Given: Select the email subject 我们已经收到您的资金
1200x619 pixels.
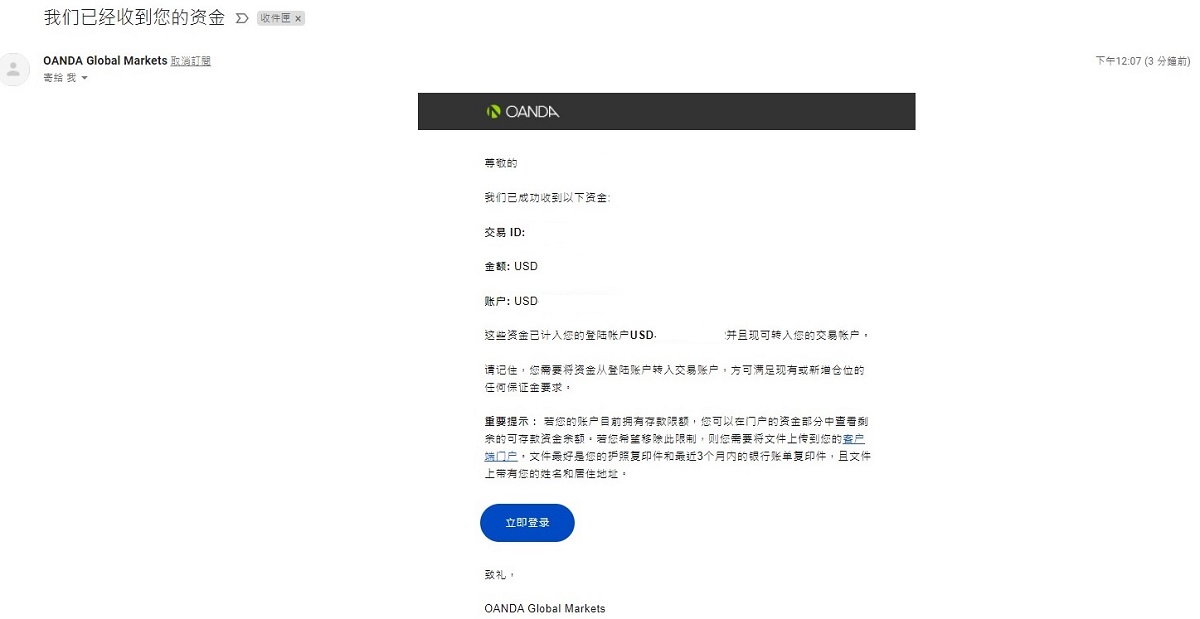Looking at the screenshot, I should (x=135, y=18).
